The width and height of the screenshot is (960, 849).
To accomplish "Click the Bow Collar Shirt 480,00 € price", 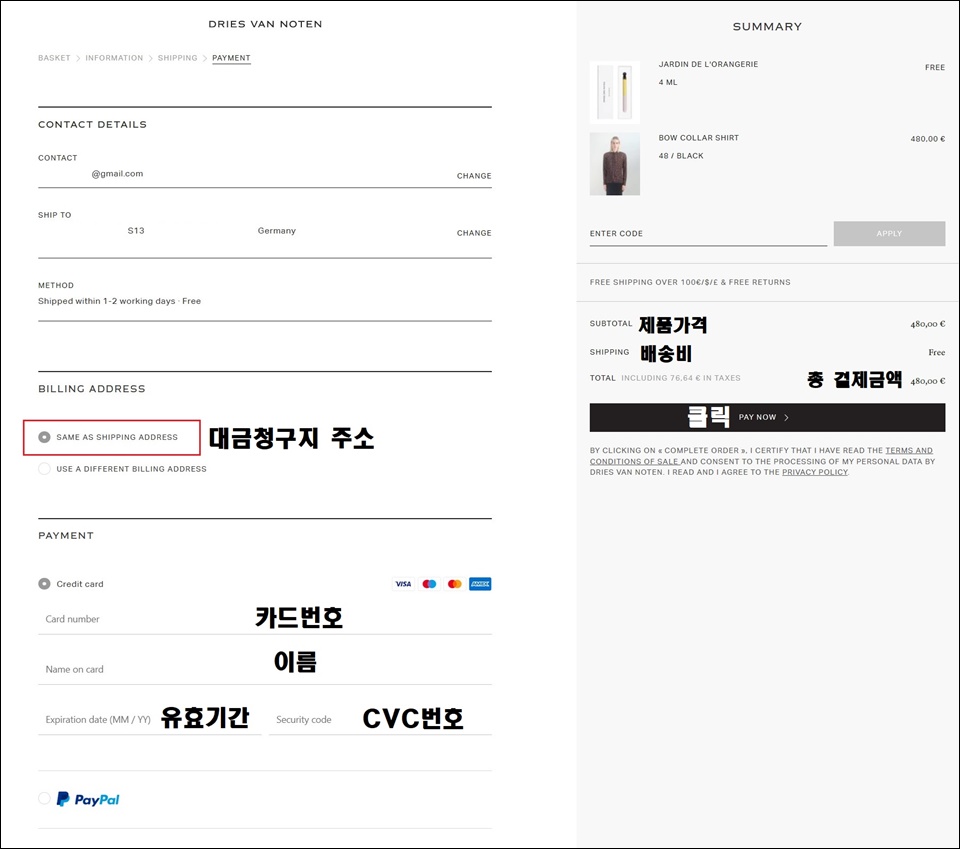I will (x=928, y=139).
